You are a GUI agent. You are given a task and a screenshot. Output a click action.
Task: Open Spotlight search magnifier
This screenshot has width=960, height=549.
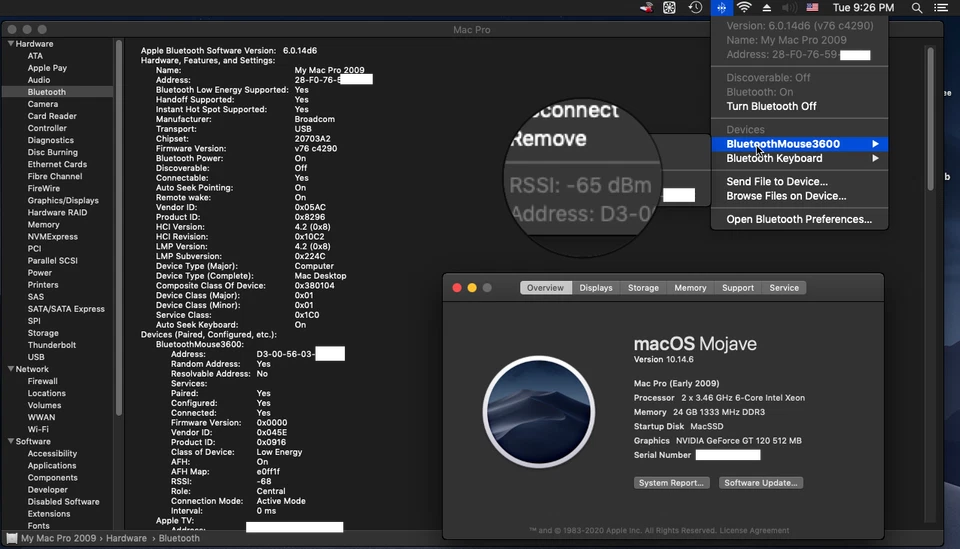click(917, 8)
